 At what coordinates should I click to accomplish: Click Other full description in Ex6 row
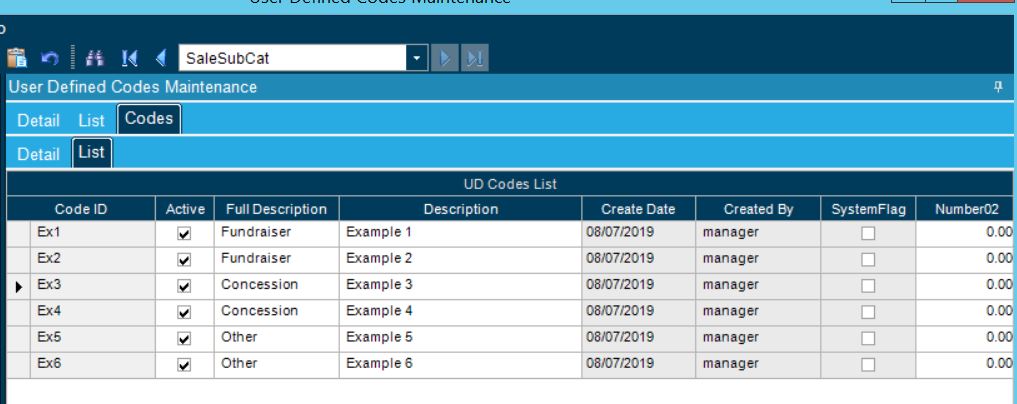[276, 365]
